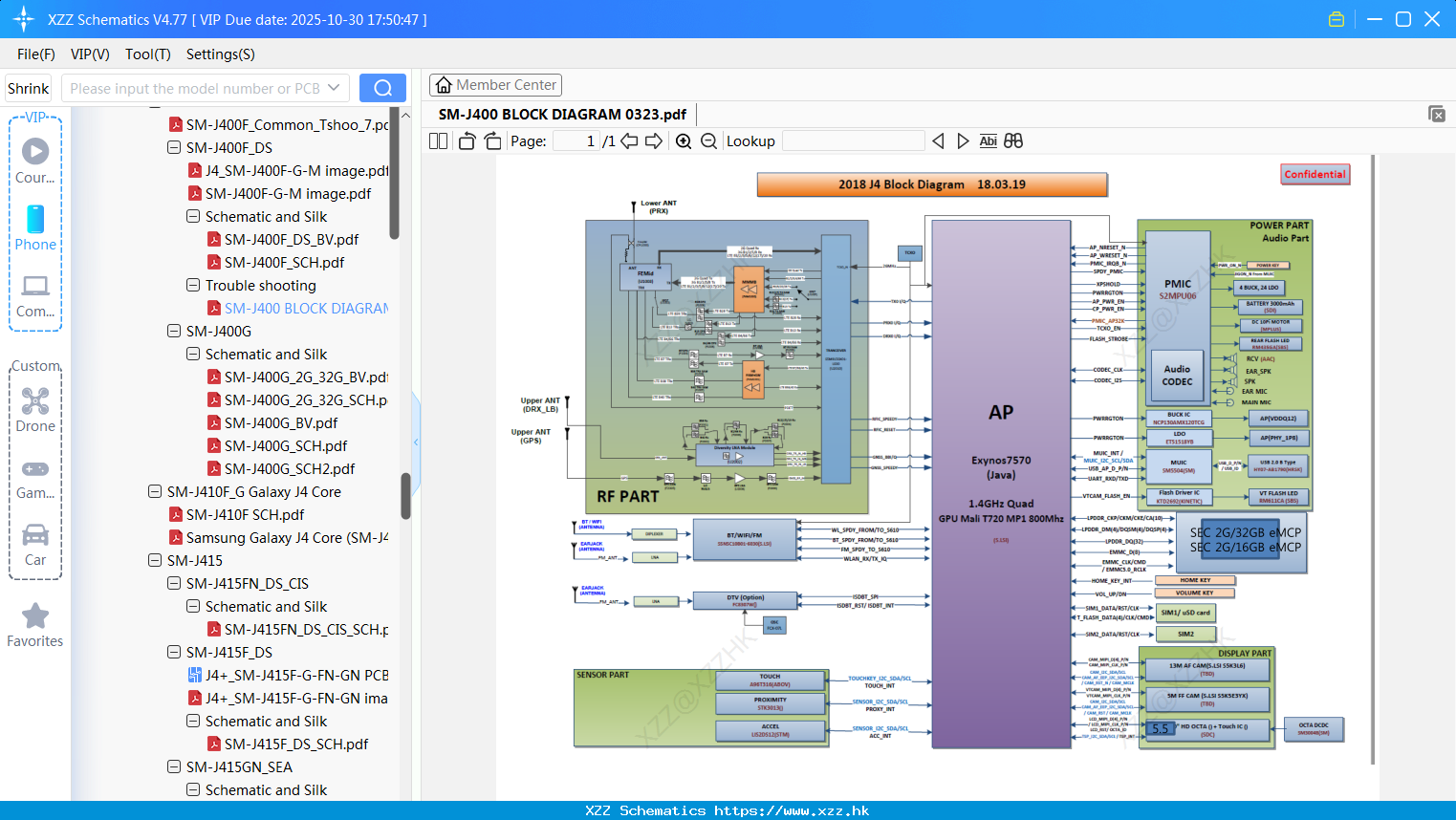Image resolution: width=1456 pixels, height=820 pixels.
Task: Rotate the page counterclockwise
Action: pyautogui.click(x=467, y=141)
